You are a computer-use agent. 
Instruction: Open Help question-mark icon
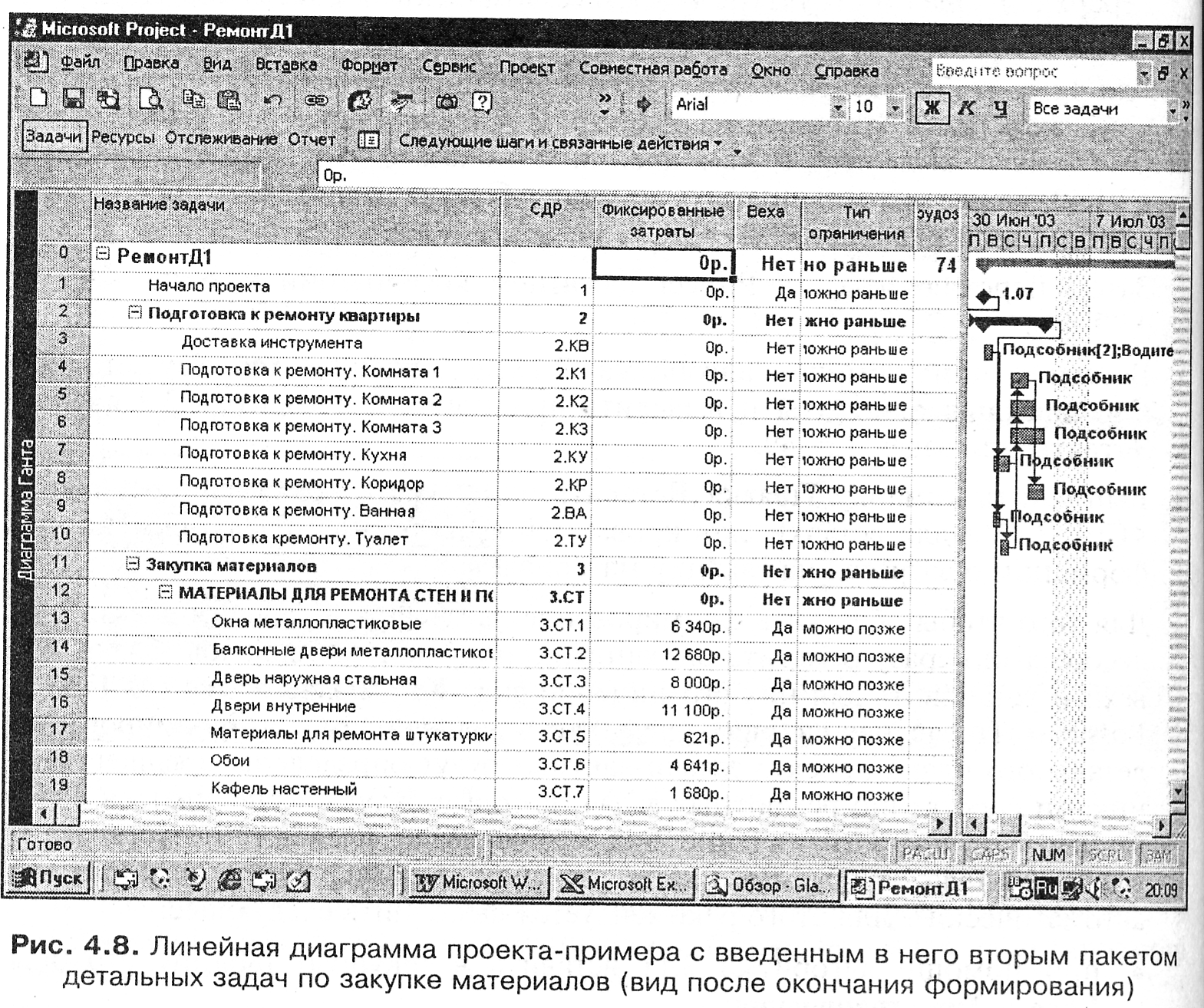tap(482, 102)
